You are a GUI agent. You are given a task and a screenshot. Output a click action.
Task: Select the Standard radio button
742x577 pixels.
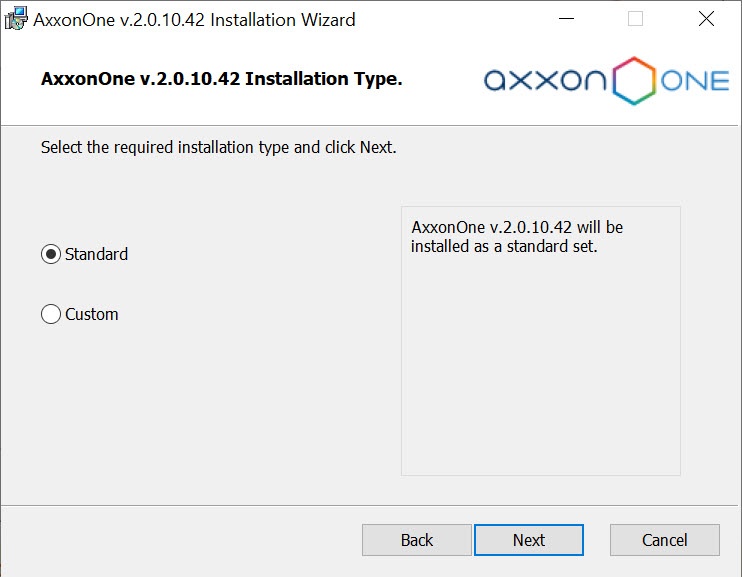[51, 254]
